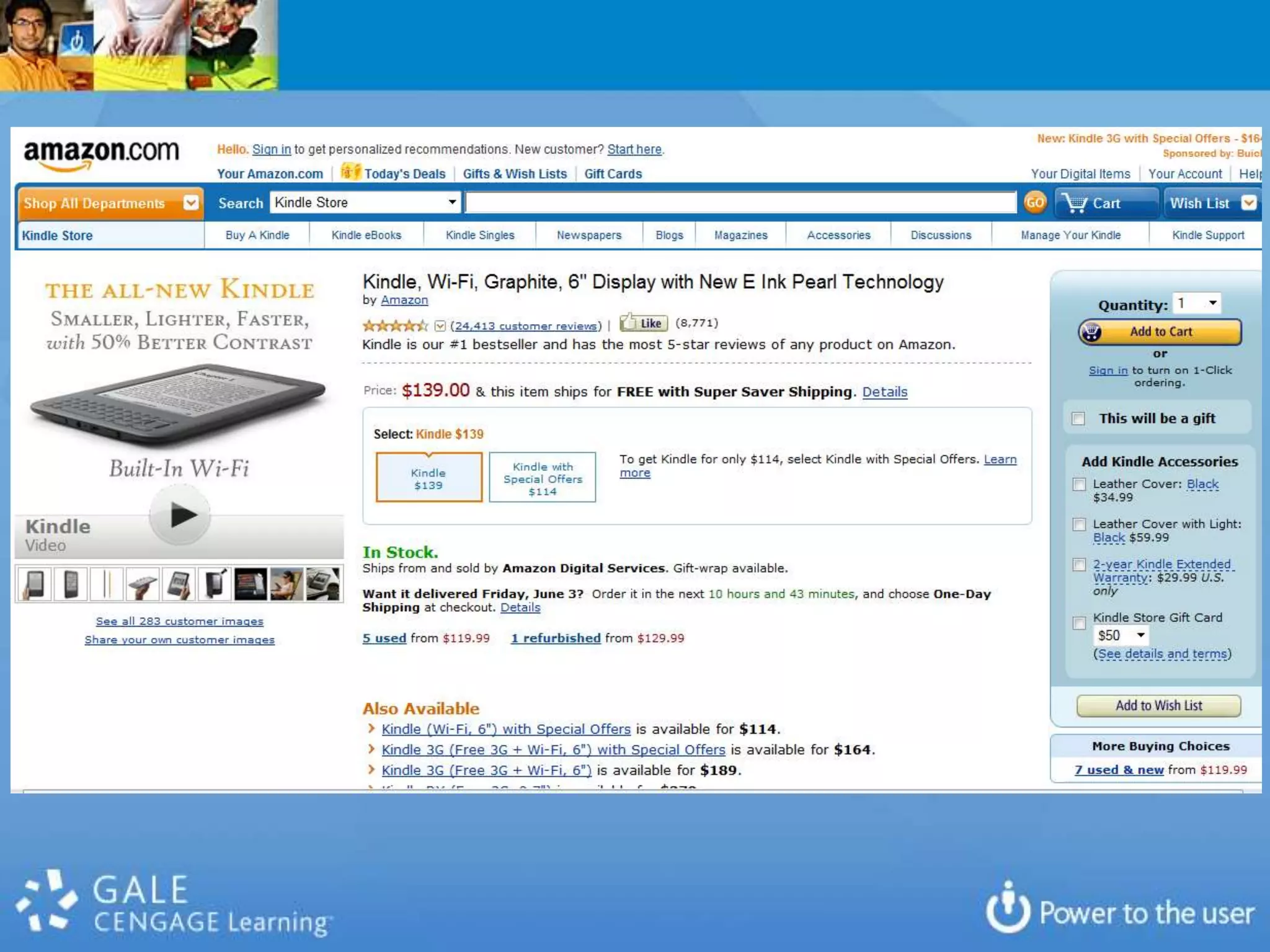Click the Add to Wish List button

tap(1158, 706)
